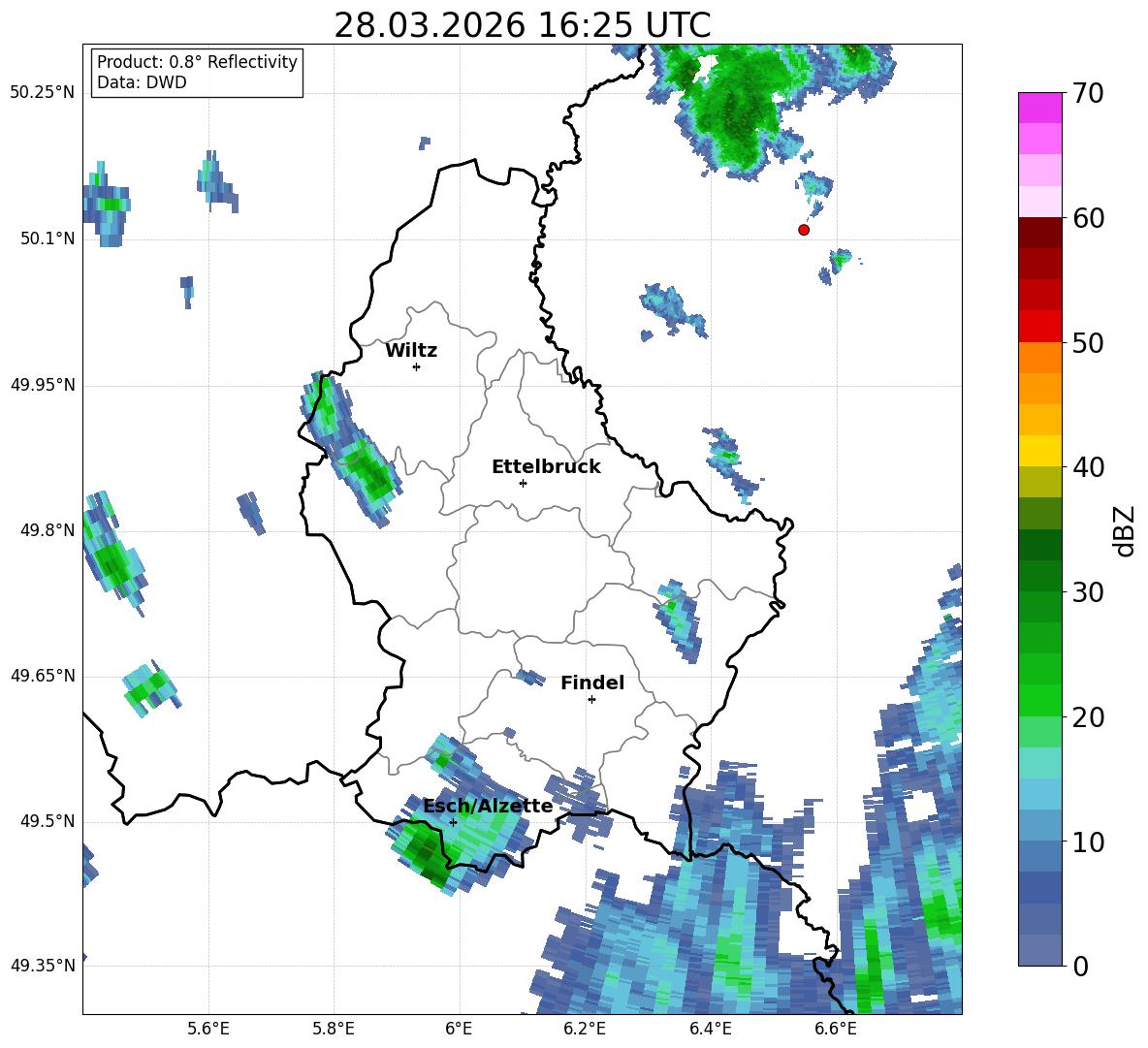Click the 70 tick on the colorbar
The image size is (1148, 1048).
pyautogui.click(x=1087, y=94)
